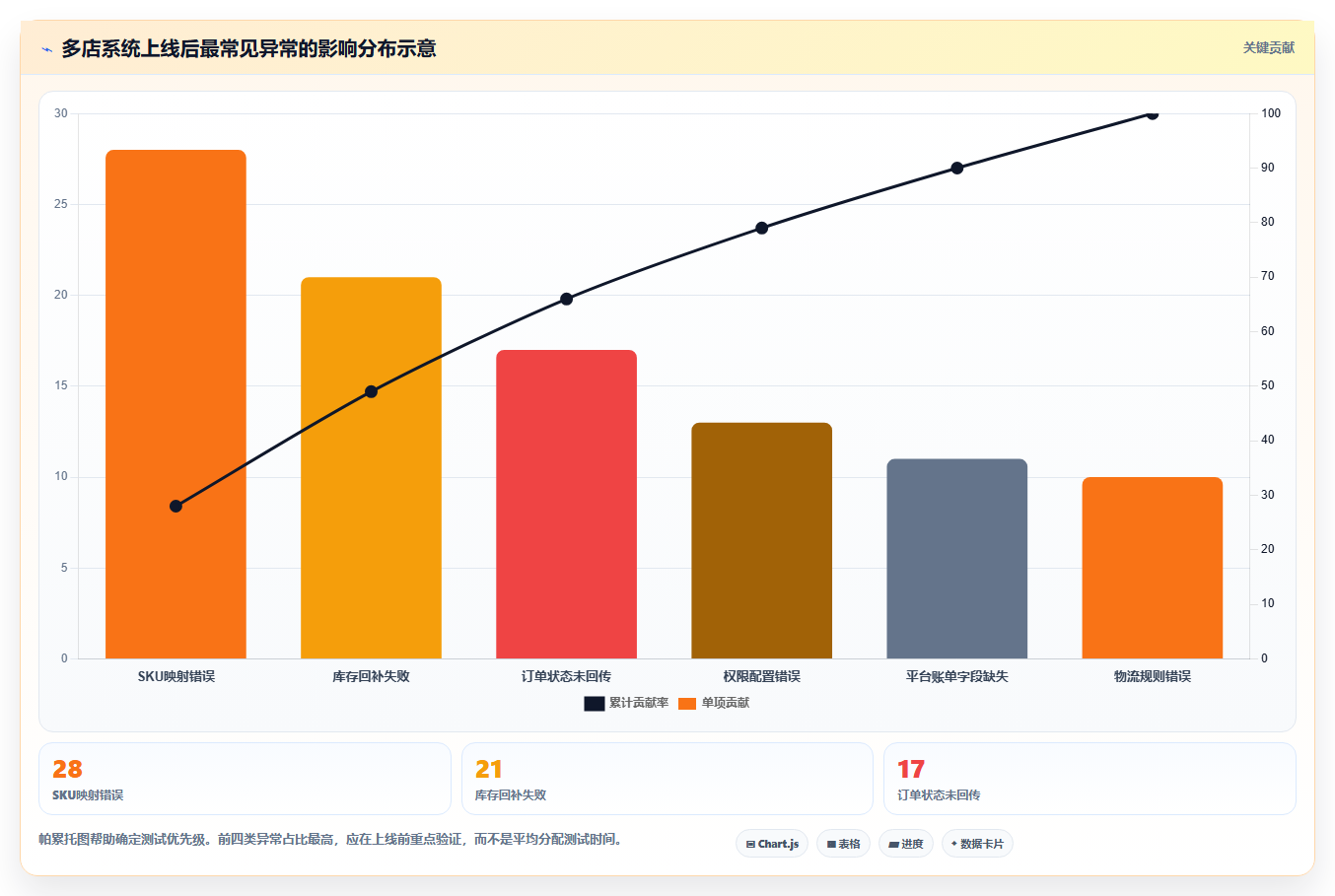Open the stat card showing 28

click(x=245, y=779)
